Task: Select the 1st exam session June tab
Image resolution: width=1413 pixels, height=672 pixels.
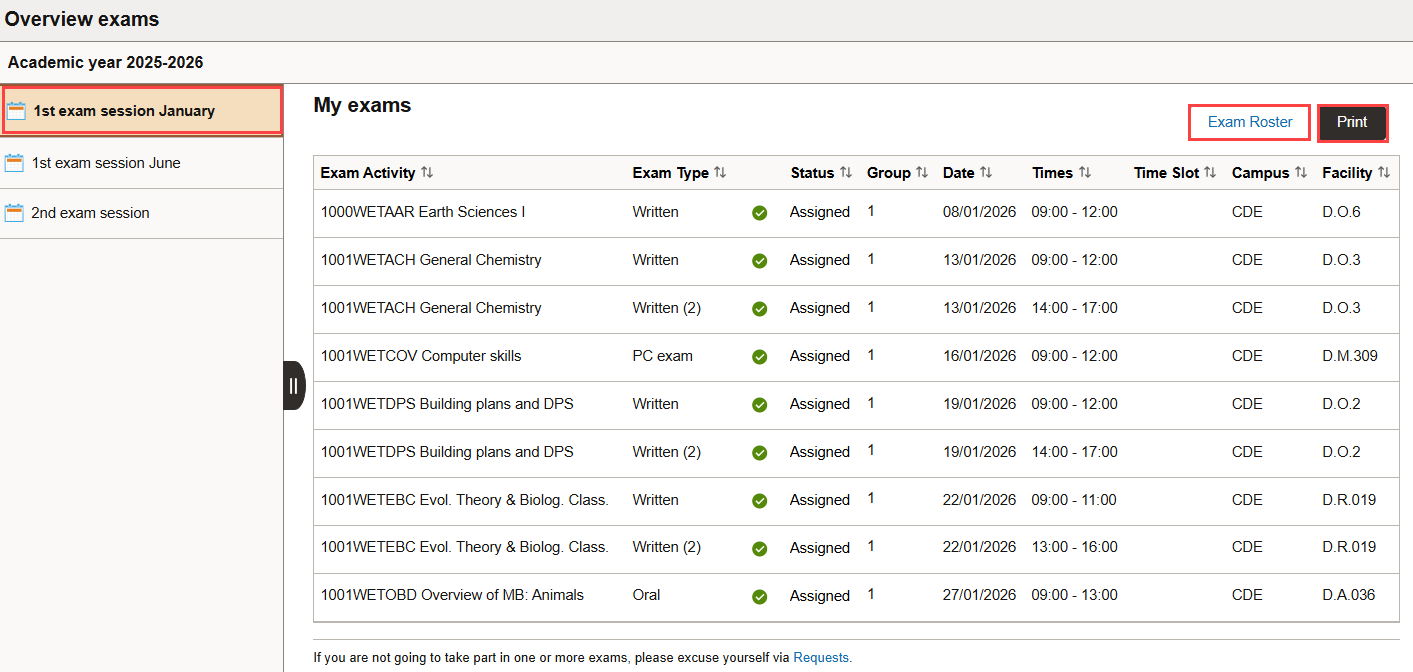Action: [x=106, y=163]
